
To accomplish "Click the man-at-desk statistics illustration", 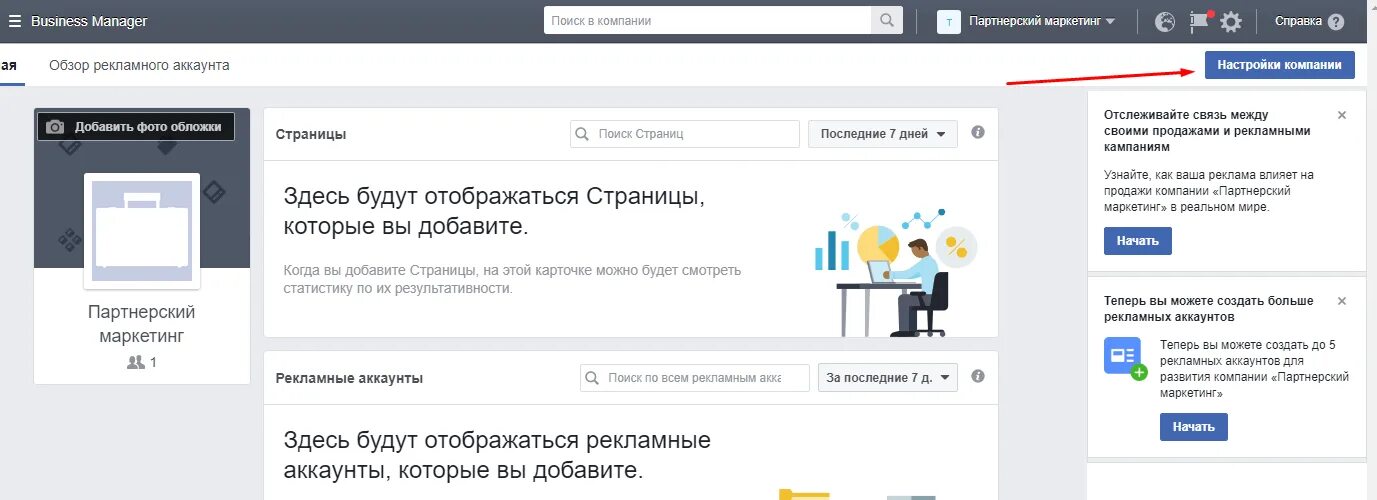I will (x=895, y=271).
